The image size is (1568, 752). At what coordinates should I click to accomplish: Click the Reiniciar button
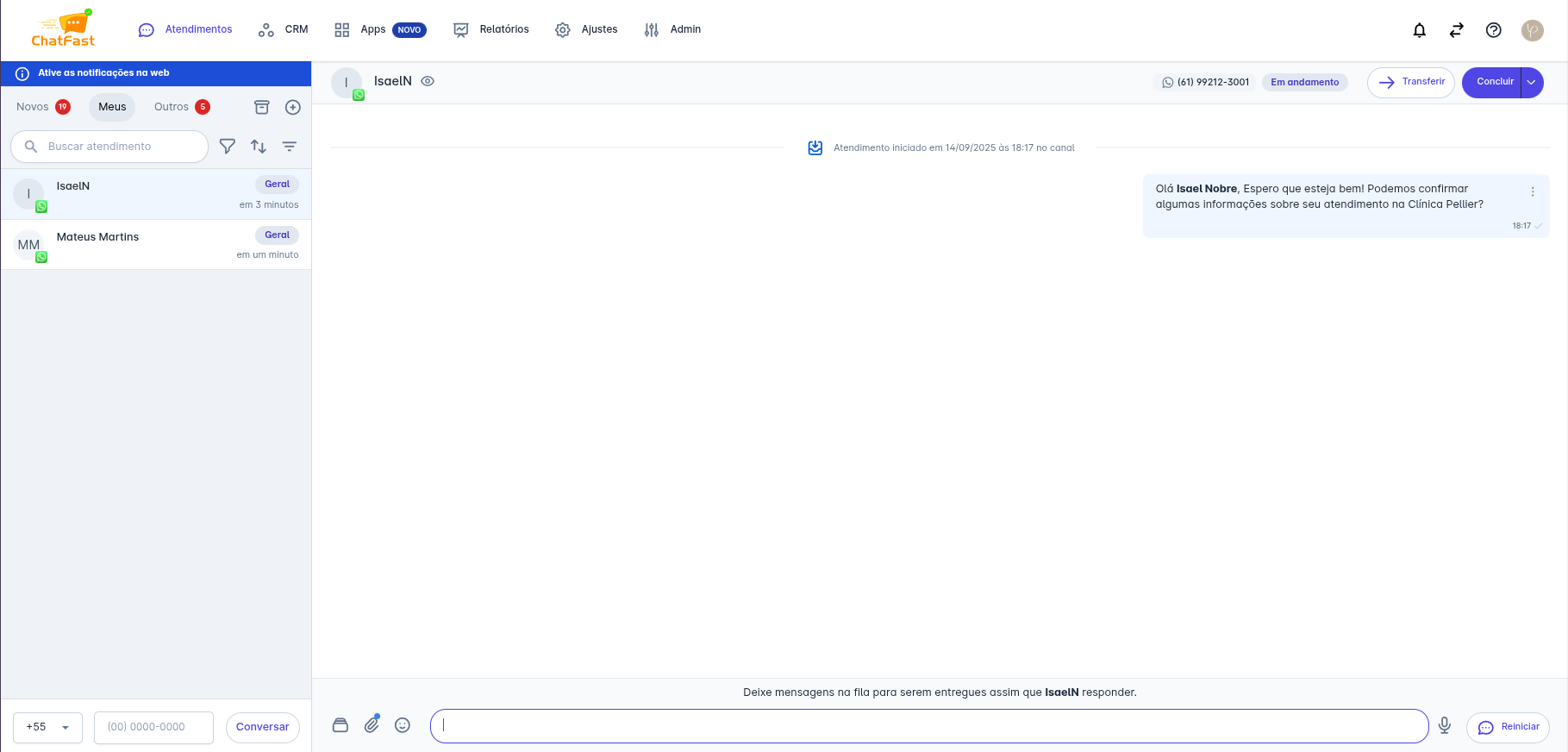(x=1508, y=727)
